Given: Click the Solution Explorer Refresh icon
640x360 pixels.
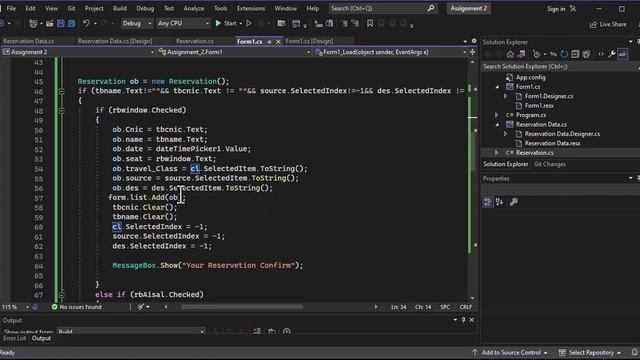Looking at the screenshot, I should (564, 54).
